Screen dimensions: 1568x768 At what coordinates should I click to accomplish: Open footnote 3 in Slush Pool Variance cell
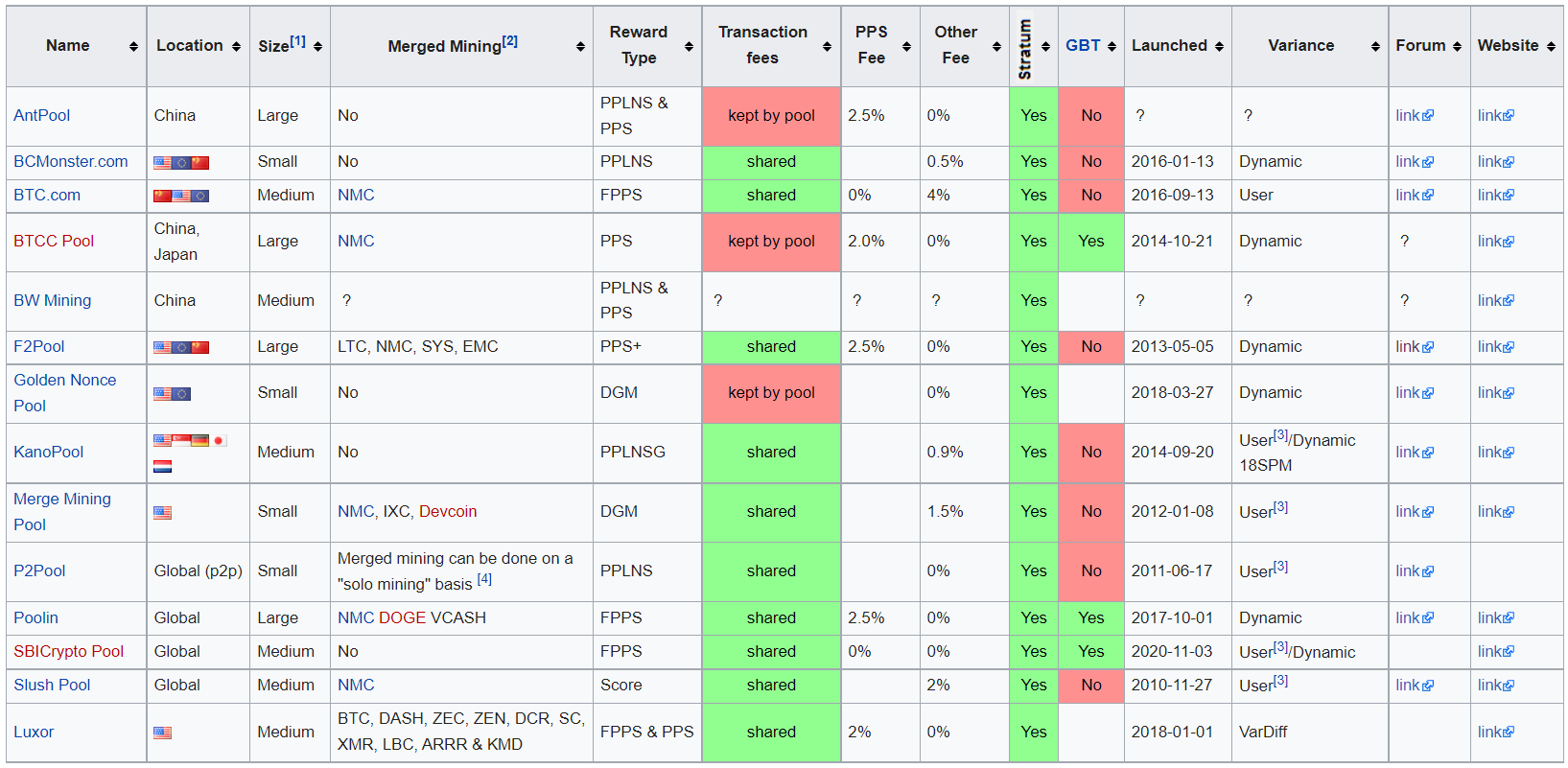tap(1280, 681)
